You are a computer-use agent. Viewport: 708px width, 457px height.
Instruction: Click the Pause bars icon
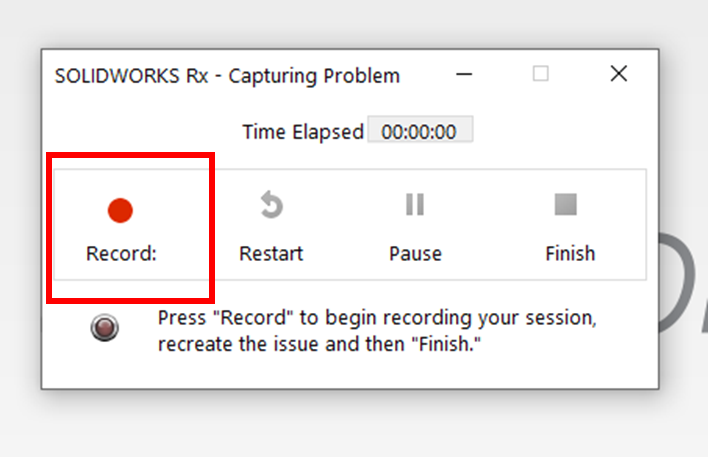click(415, 205)
